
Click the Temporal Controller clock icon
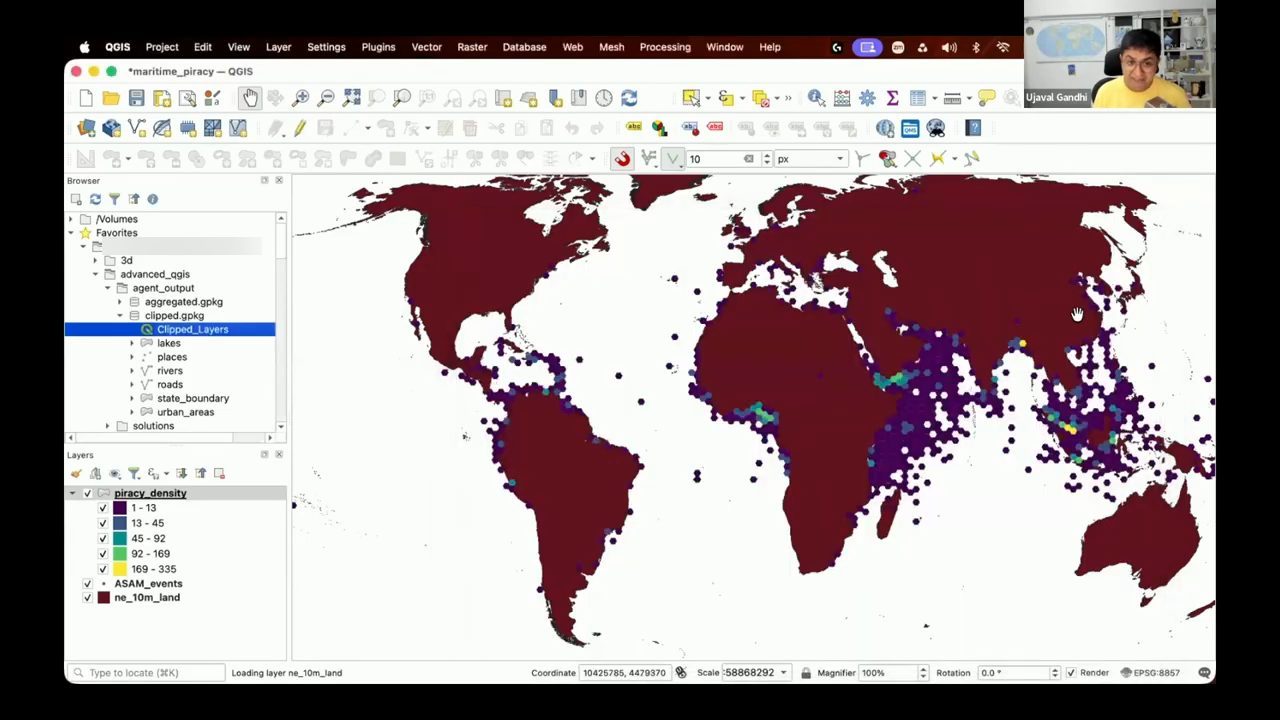pos(604,98)
